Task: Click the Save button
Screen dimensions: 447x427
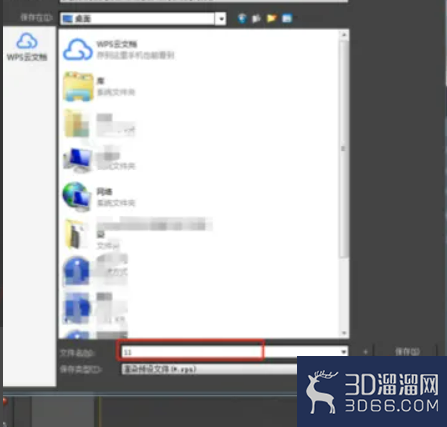Action: click(406, 351)
